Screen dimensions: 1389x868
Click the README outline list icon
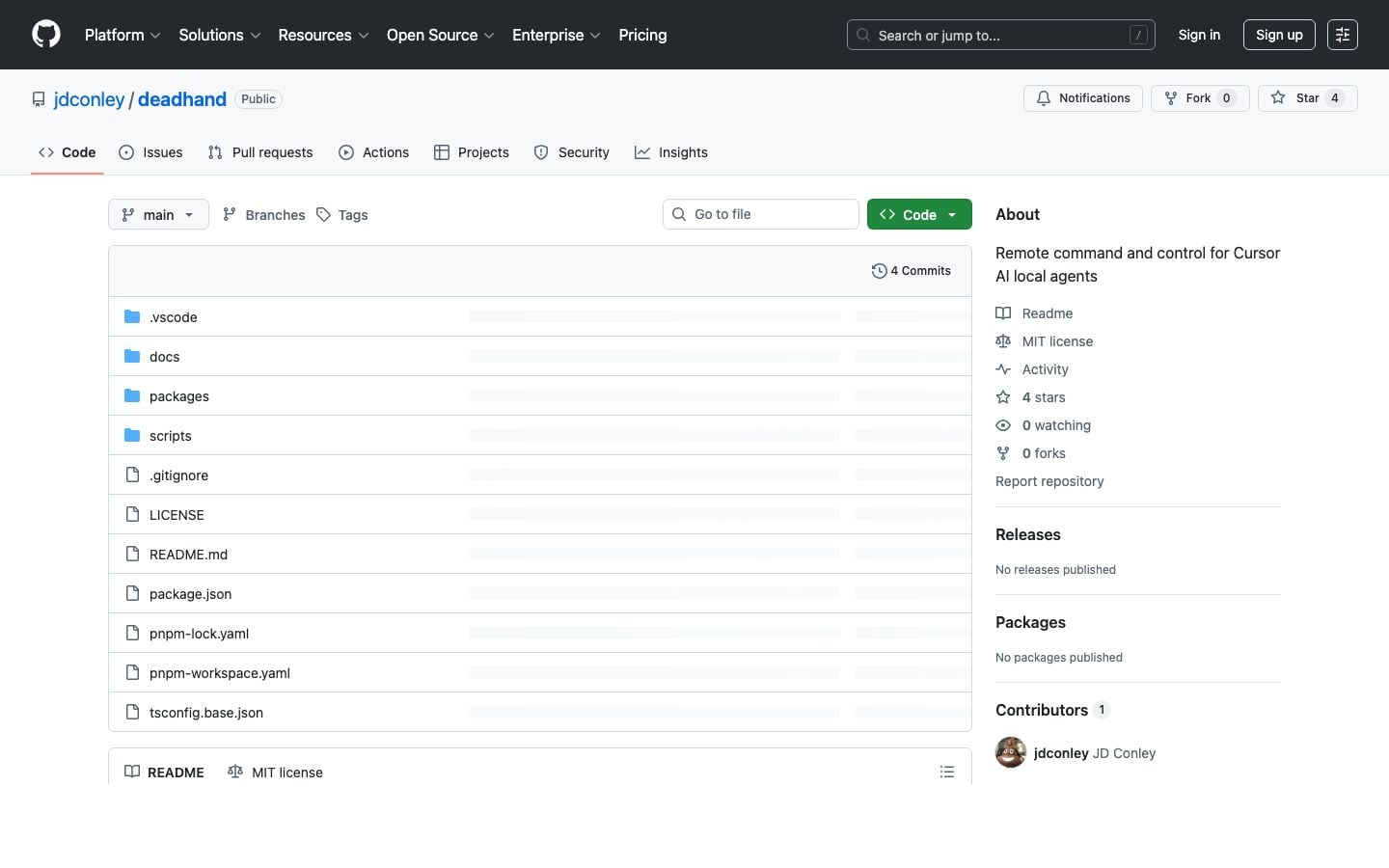[947, 772]
